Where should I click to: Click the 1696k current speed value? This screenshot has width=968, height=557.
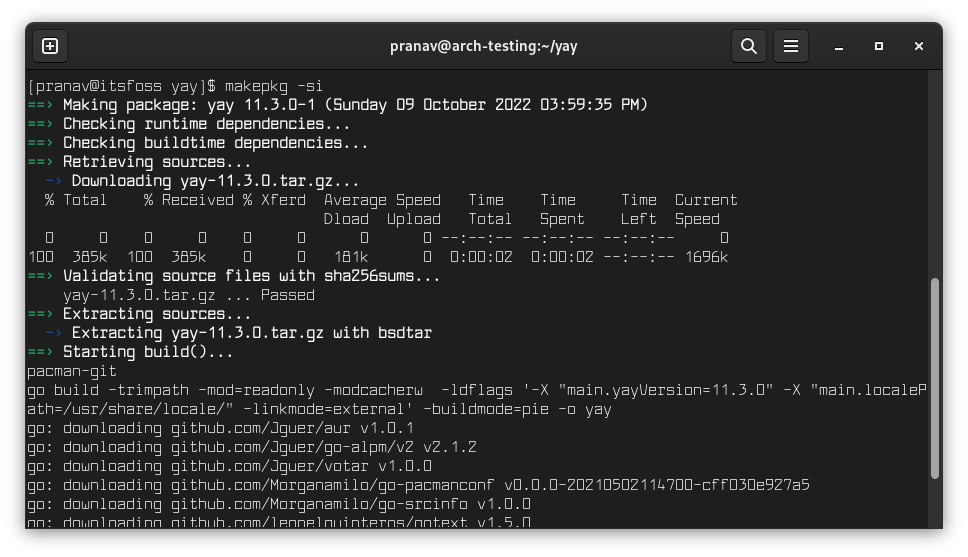pyautogui.click(x=706, y=257)
